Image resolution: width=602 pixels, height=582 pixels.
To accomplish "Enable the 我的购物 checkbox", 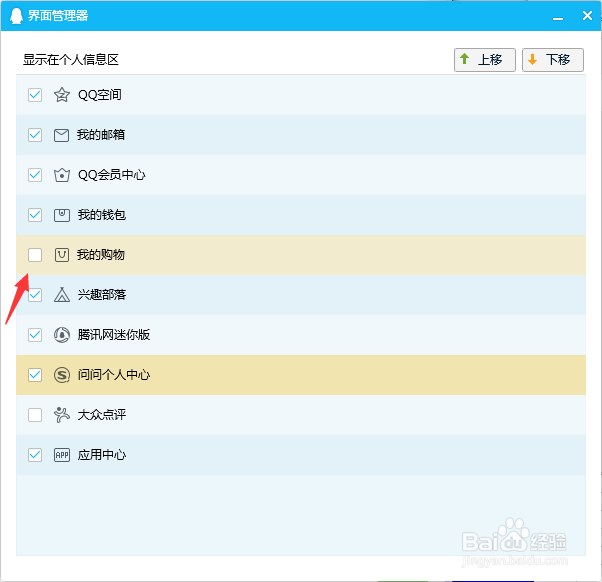I will point(35,255).
